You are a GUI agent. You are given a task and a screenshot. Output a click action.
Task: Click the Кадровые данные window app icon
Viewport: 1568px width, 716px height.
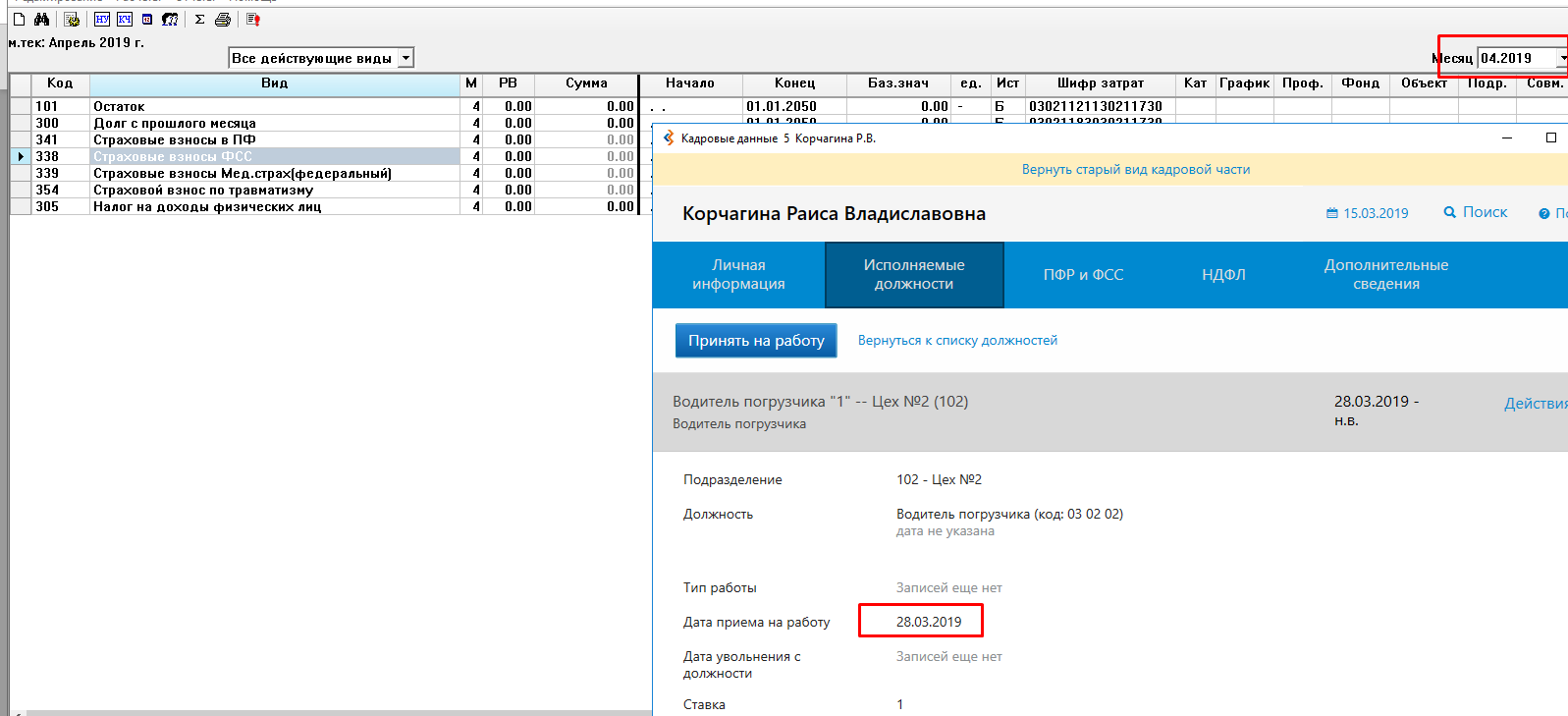pyautogui.click(x=669, y=138)
